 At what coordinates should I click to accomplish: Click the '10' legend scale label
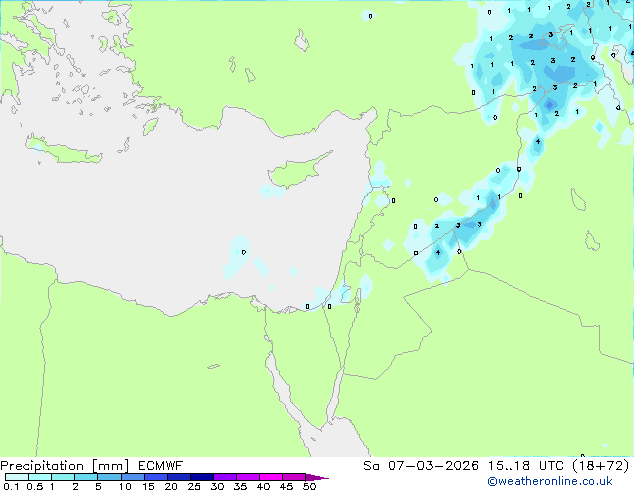[125, 486]
